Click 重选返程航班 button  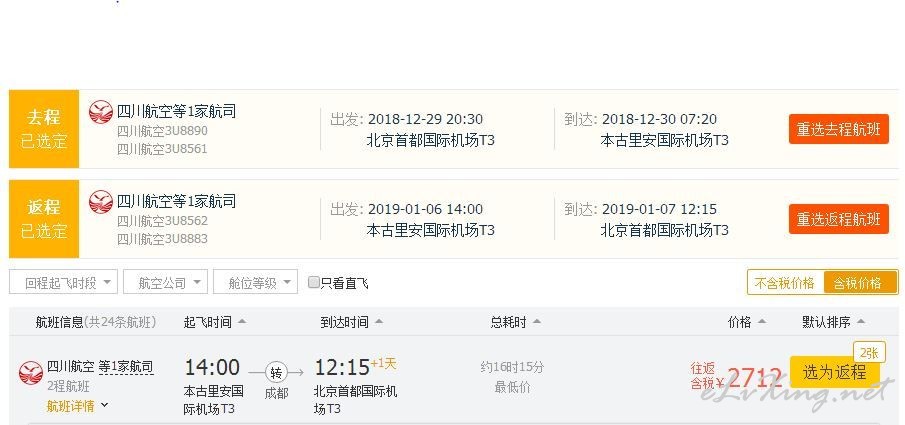[x=839, y=219]
